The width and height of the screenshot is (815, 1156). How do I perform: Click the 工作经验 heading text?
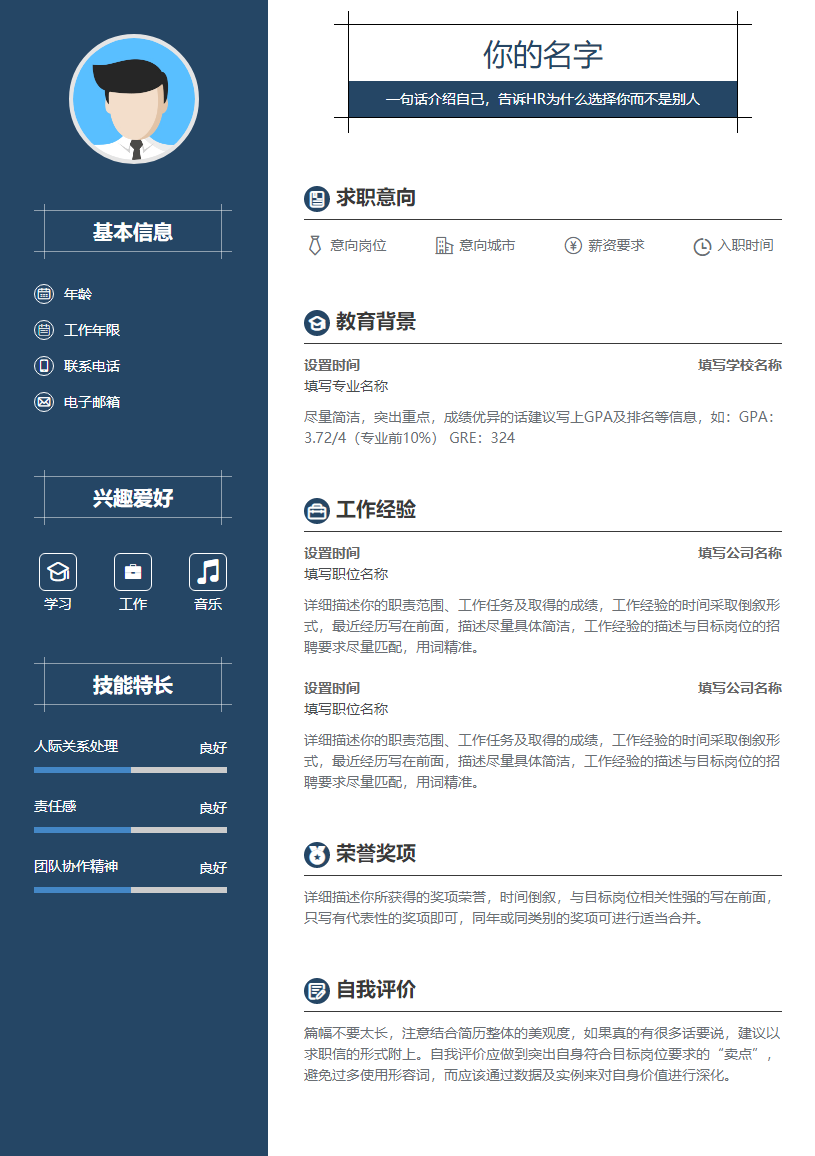coord(376,509)
